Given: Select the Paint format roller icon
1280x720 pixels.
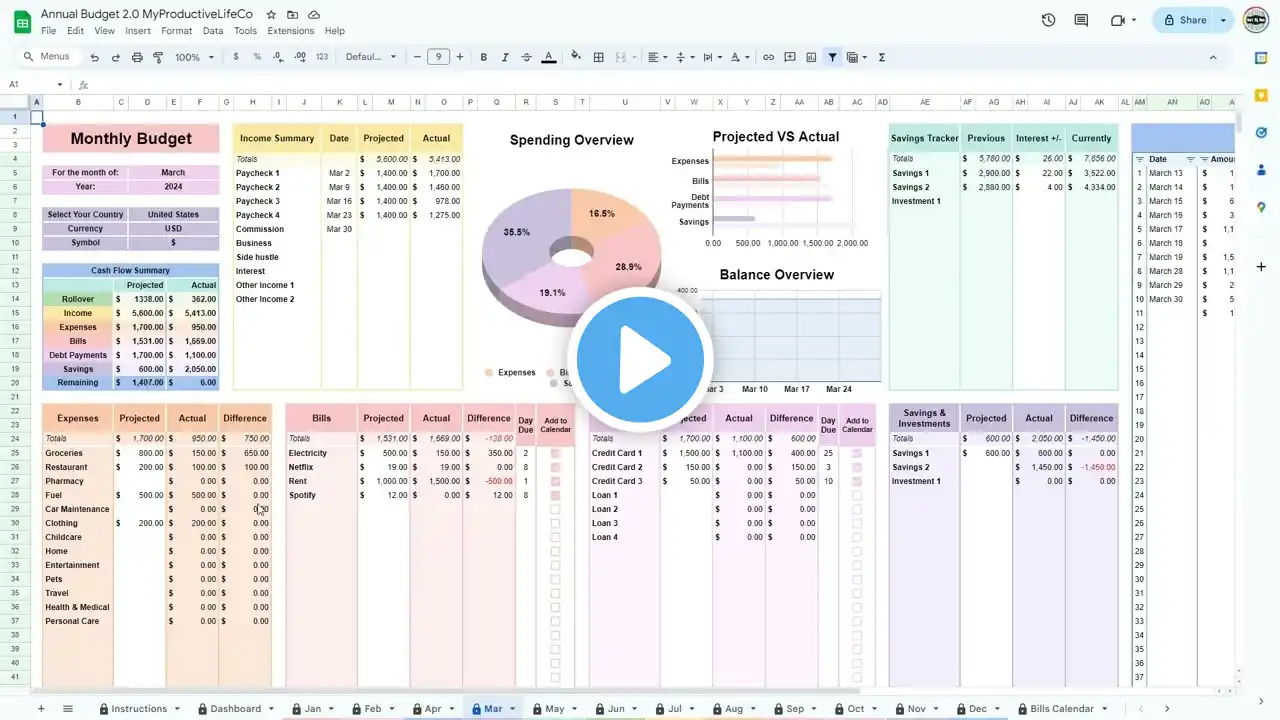Looking at the screenshot, I should (x=158, y=57).
